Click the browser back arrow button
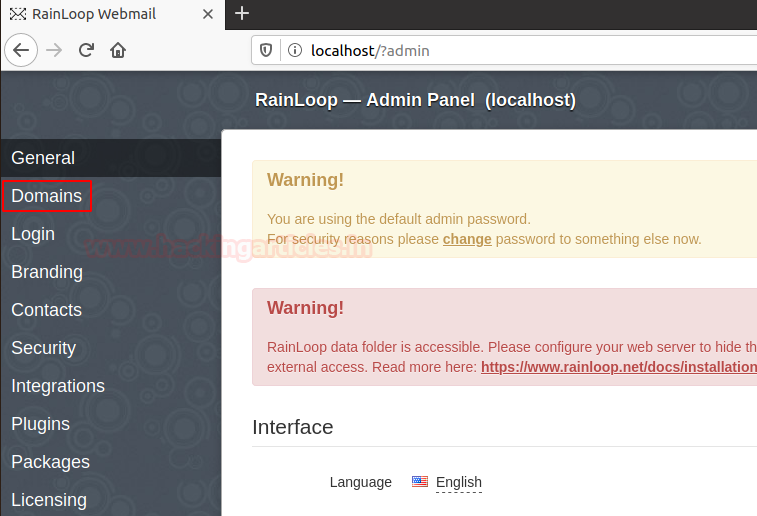 pyautogui.click(x=23, y=50)
